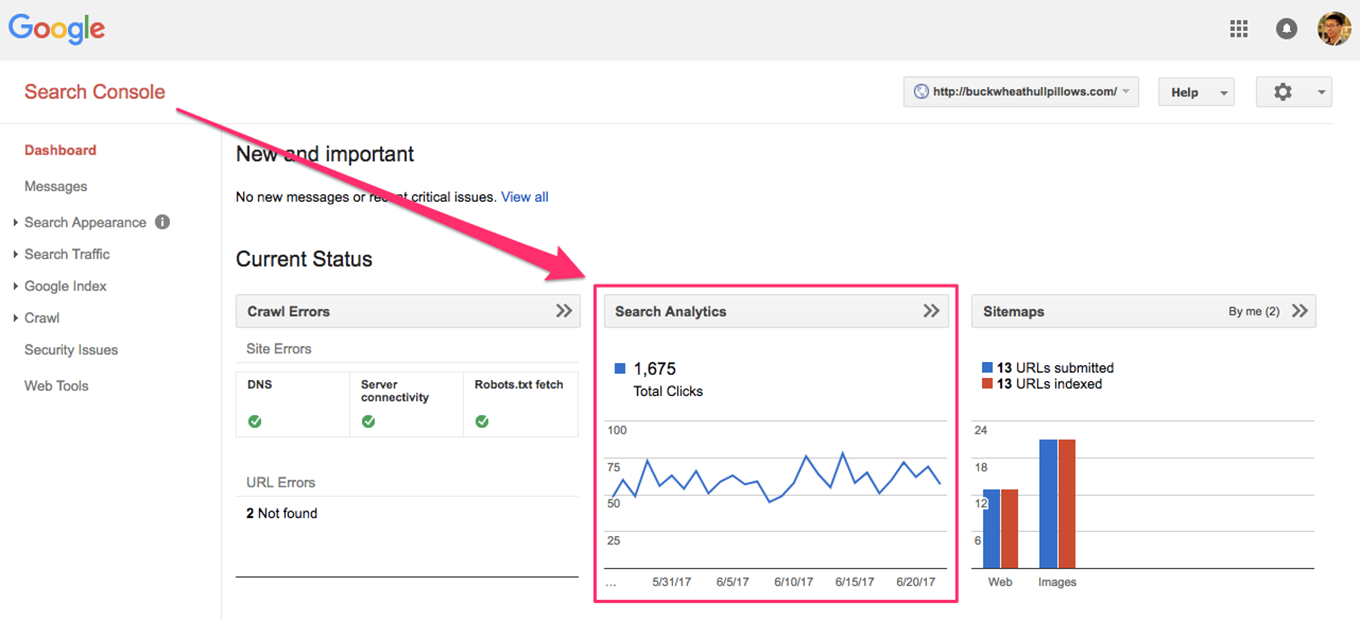1360x620 pixels.
Task: Open the Sitemaps panel header
Action: point(1143,311)
